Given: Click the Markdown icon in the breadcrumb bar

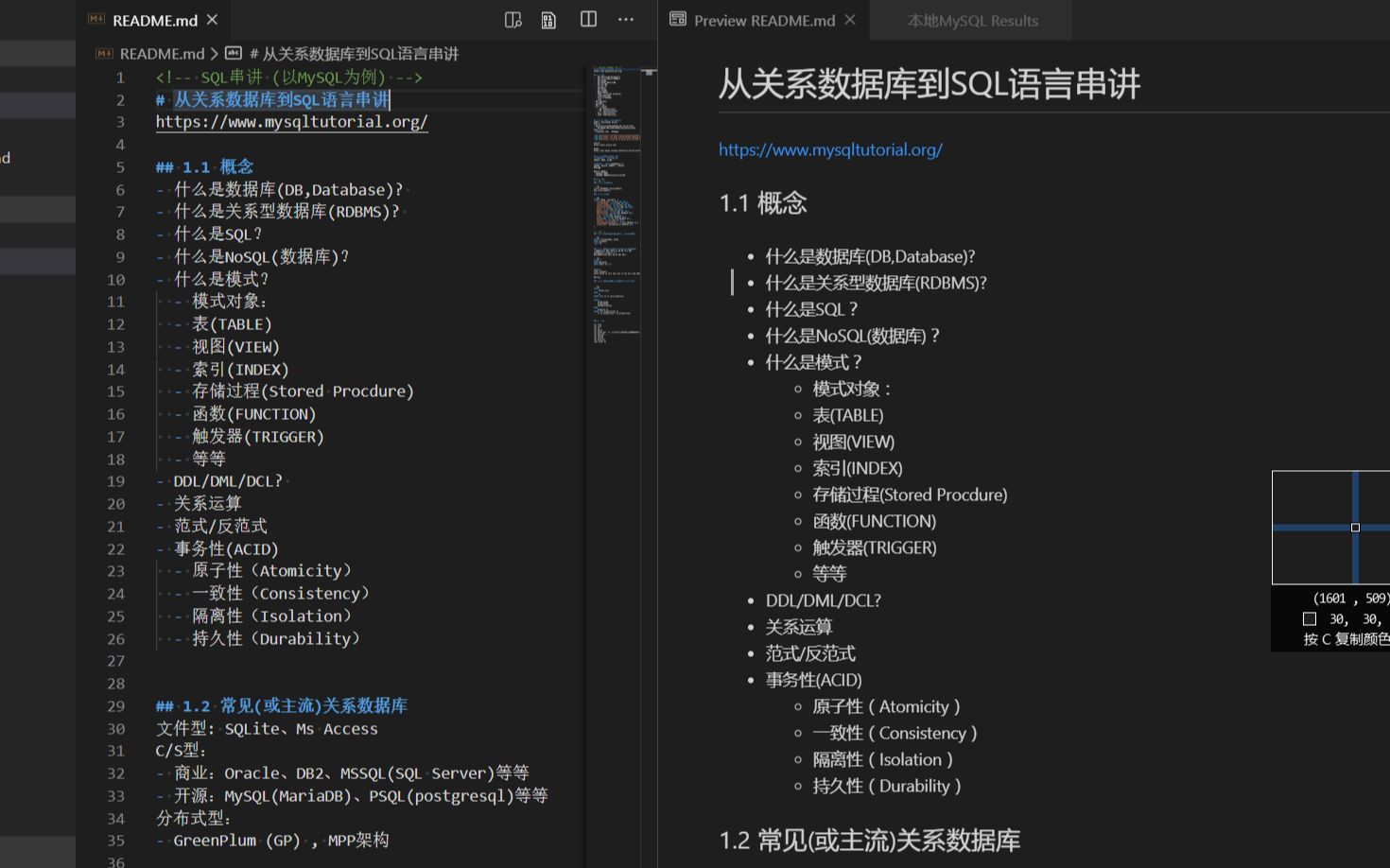Looking at the screenshot, I should click(x=104, y=54).
